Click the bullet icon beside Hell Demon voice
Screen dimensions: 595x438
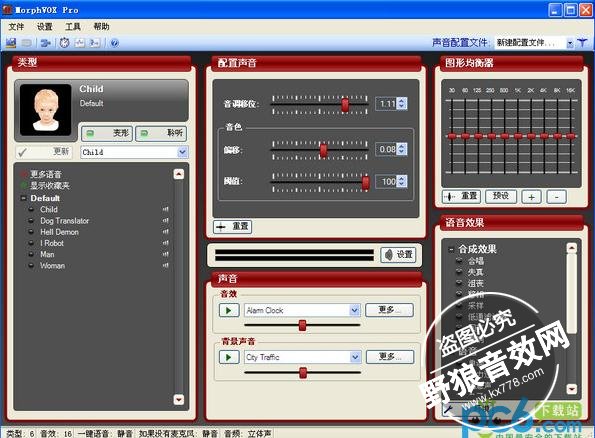31,232
